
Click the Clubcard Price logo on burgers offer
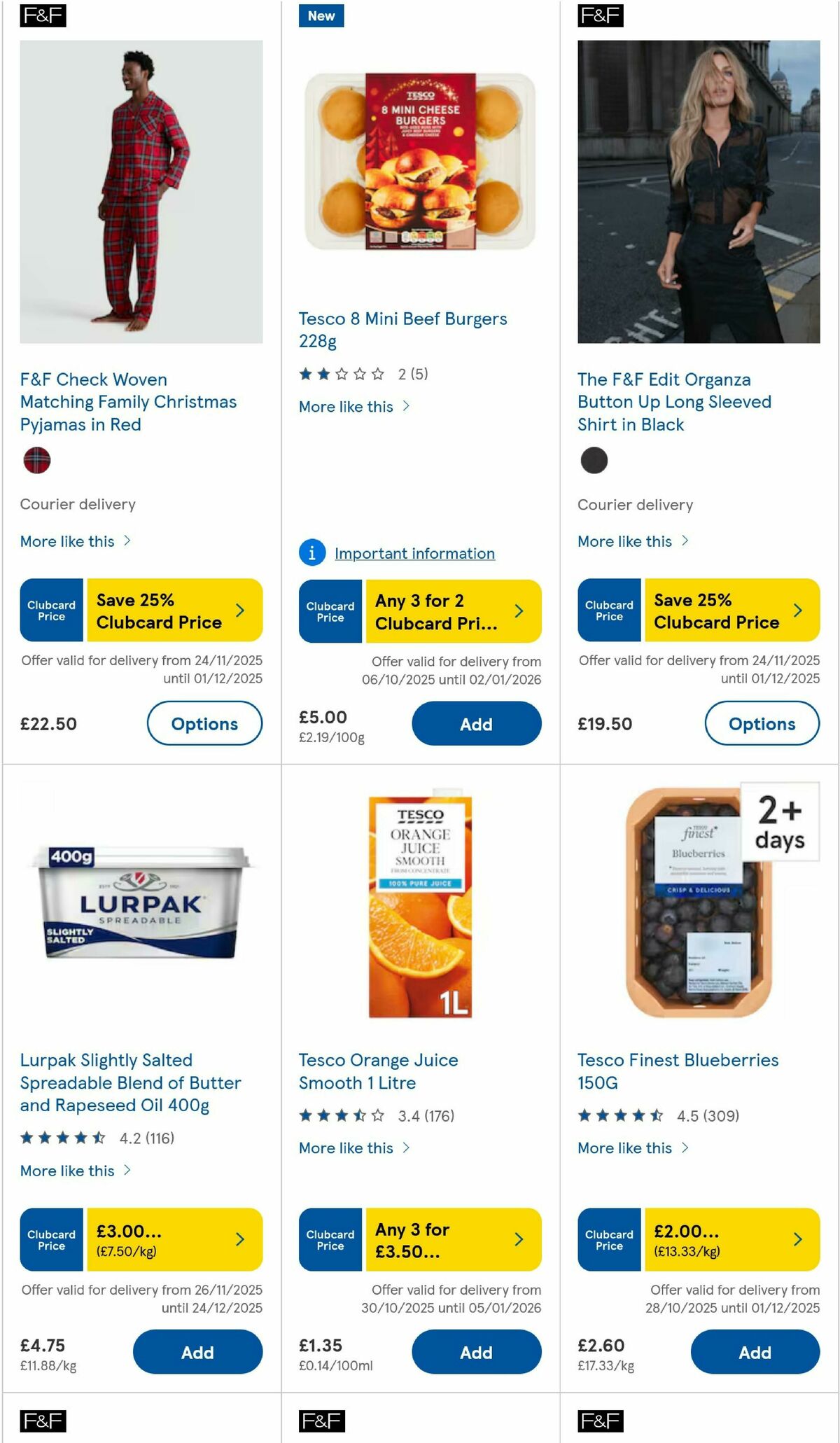point(329,611)
